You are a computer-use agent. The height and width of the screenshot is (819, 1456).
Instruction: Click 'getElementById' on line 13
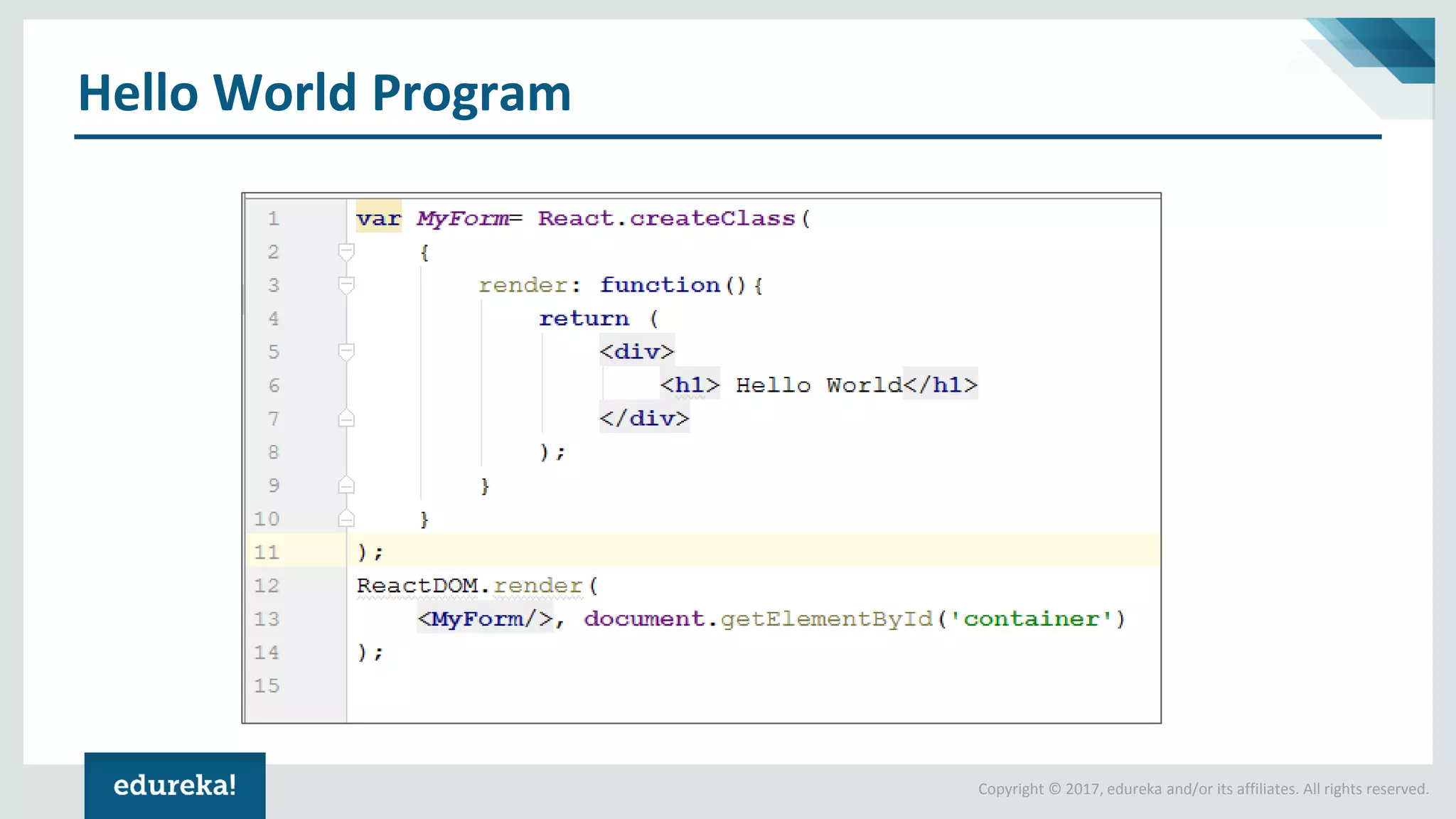coord(826,619)
